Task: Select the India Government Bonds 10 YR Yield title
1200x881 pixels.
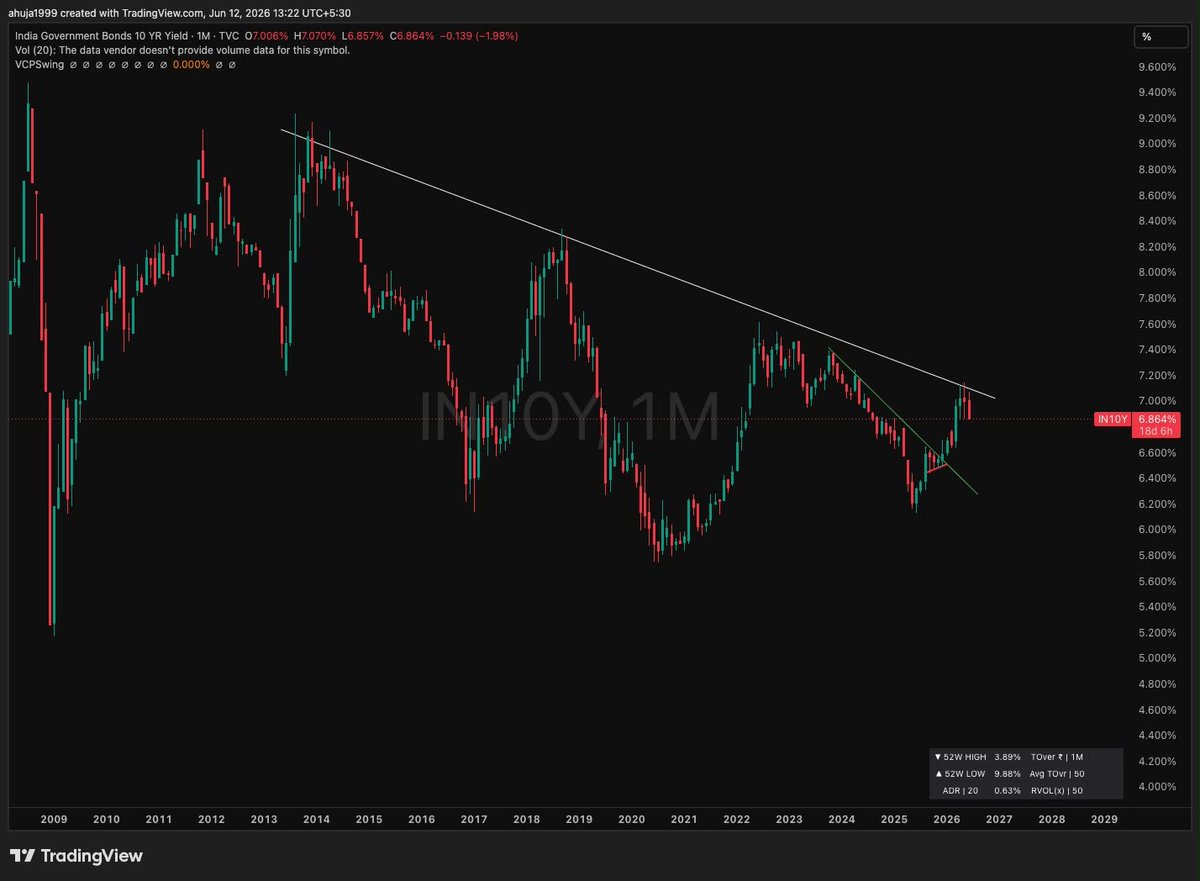Action: pyautogui.click(x=103, y=35)
